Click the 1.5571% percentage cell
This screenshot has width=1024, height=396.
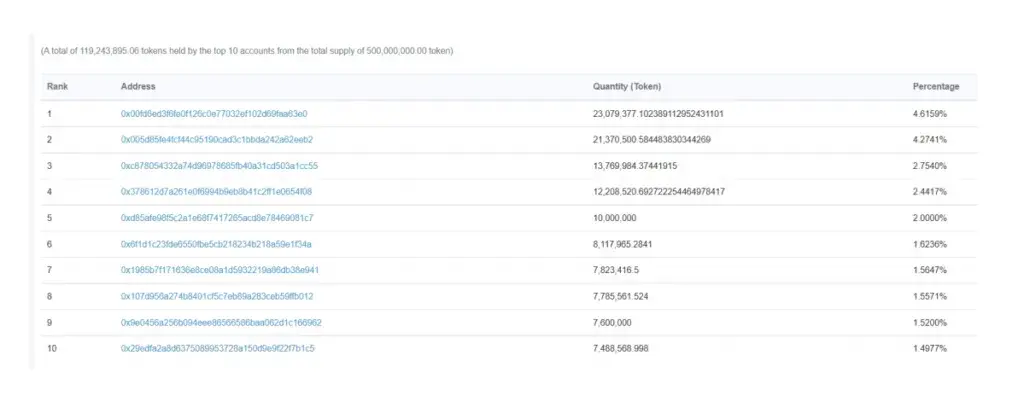pyautogui.click(x=930, y=296)
